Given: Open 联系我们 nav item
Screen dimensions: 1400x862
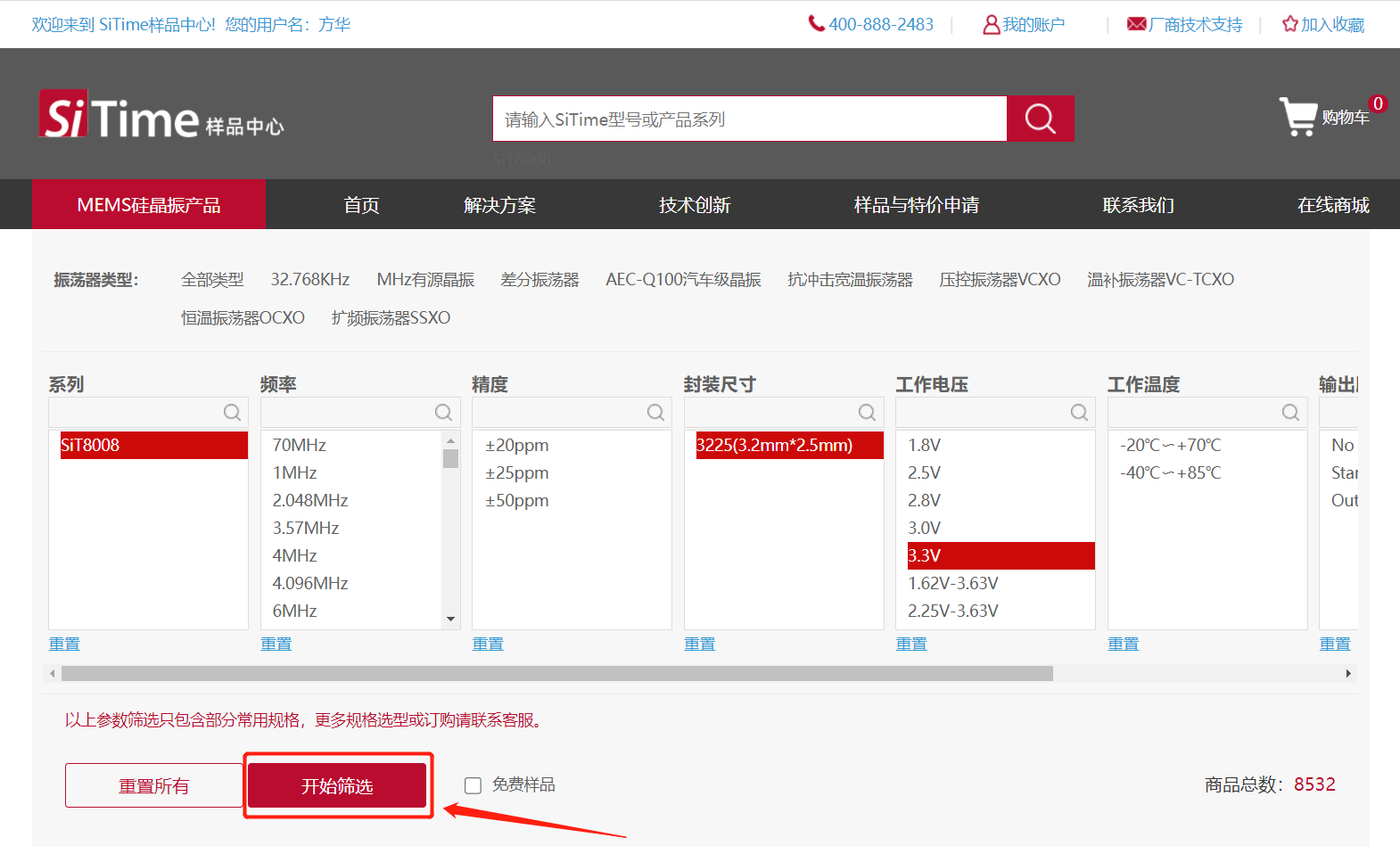Looking at the screenshot, I should [1139, 205].
